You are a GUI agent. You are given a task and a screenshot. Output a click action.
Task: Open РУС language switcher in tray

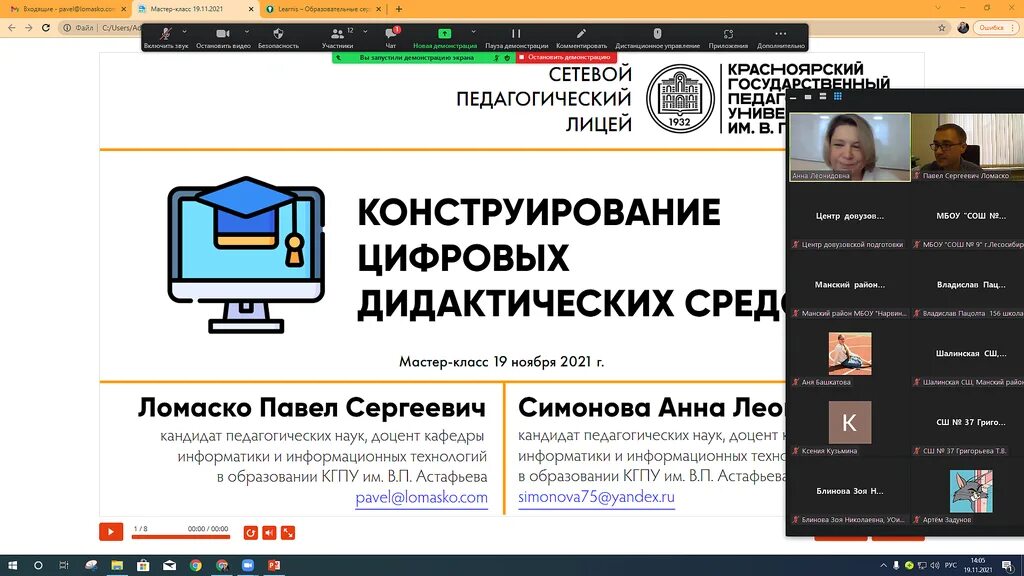pos(950,566)
